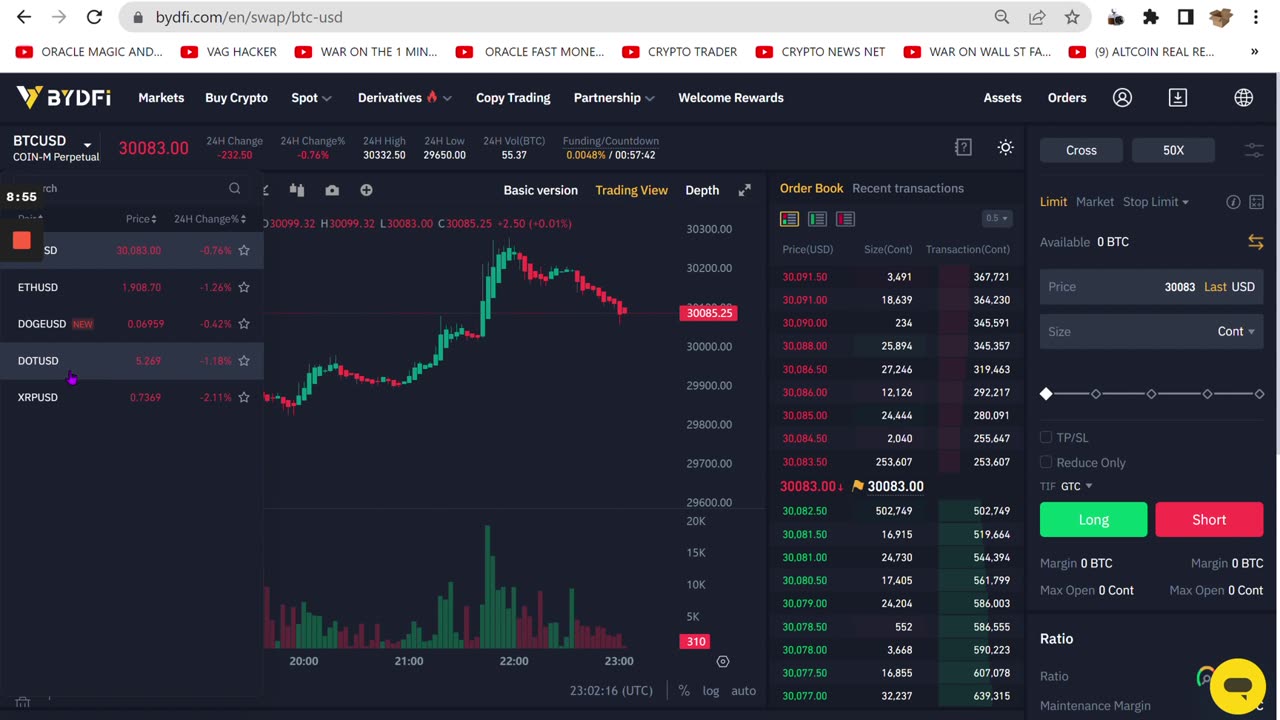The height and width of the screenshot is (720, 1280).
Task: Open the Derivatives menu dropdown
Action: tap(403, 98)
